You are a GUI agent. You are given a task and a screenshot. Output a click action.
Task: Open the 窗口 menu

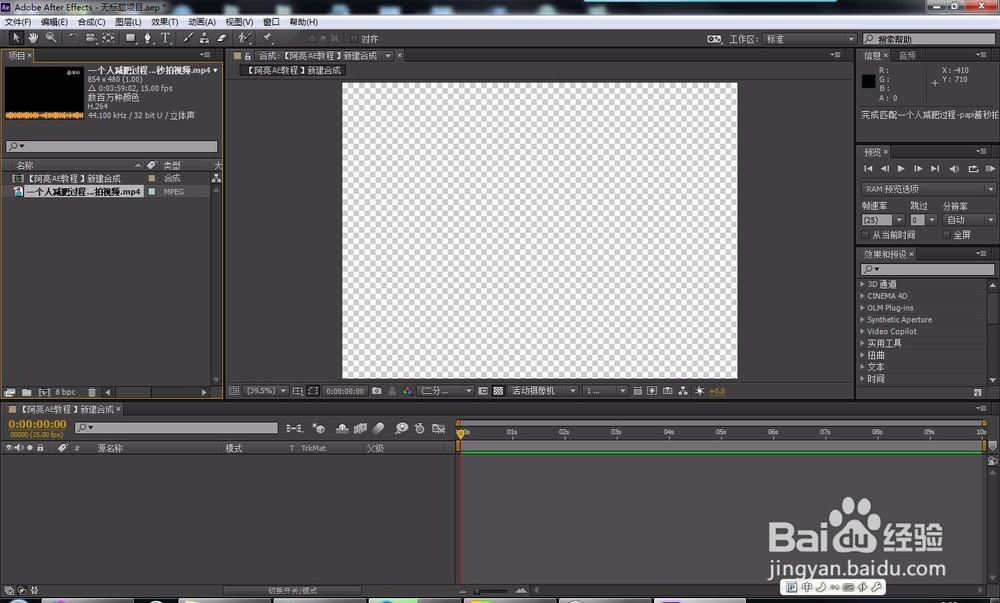tap(272, 22)
